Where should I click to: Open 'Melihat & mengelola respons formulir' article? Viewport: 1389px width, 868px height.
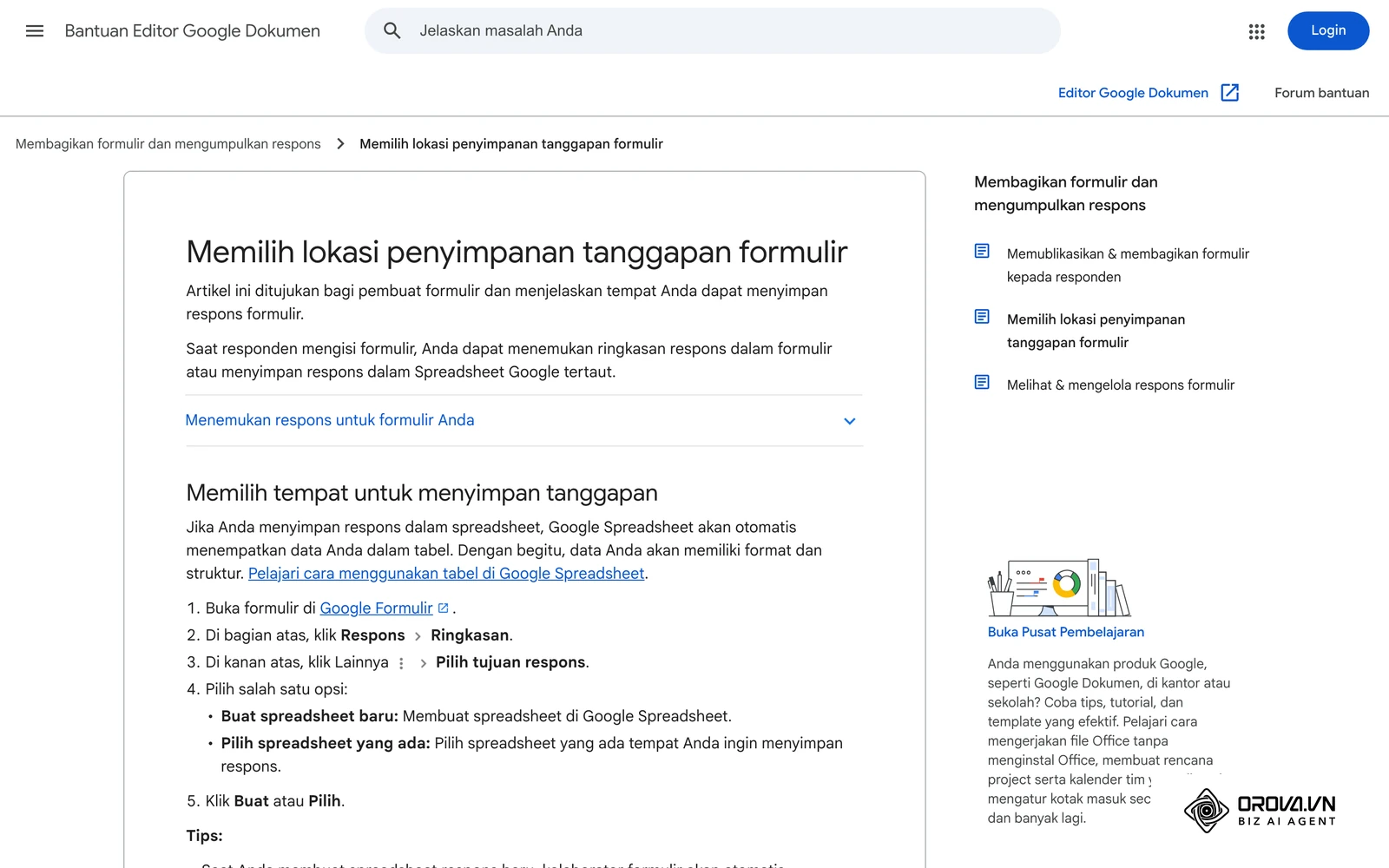(x=1121, y=385)
